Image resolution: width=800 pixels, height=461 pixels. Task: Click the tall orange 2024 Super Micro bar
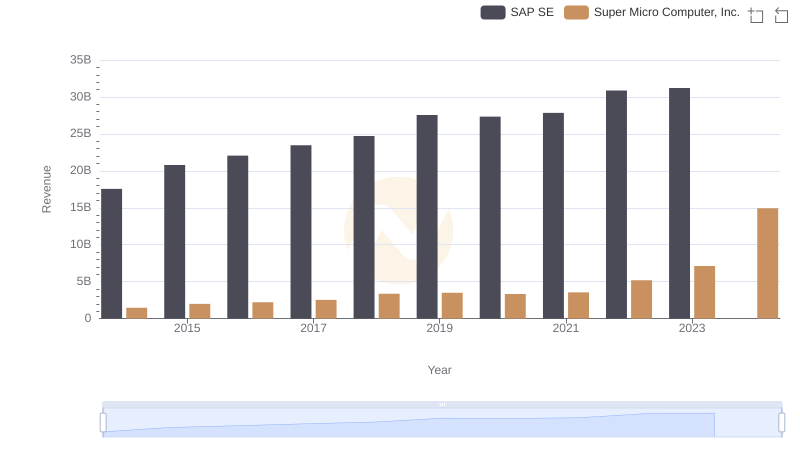(x=767, y=263)
